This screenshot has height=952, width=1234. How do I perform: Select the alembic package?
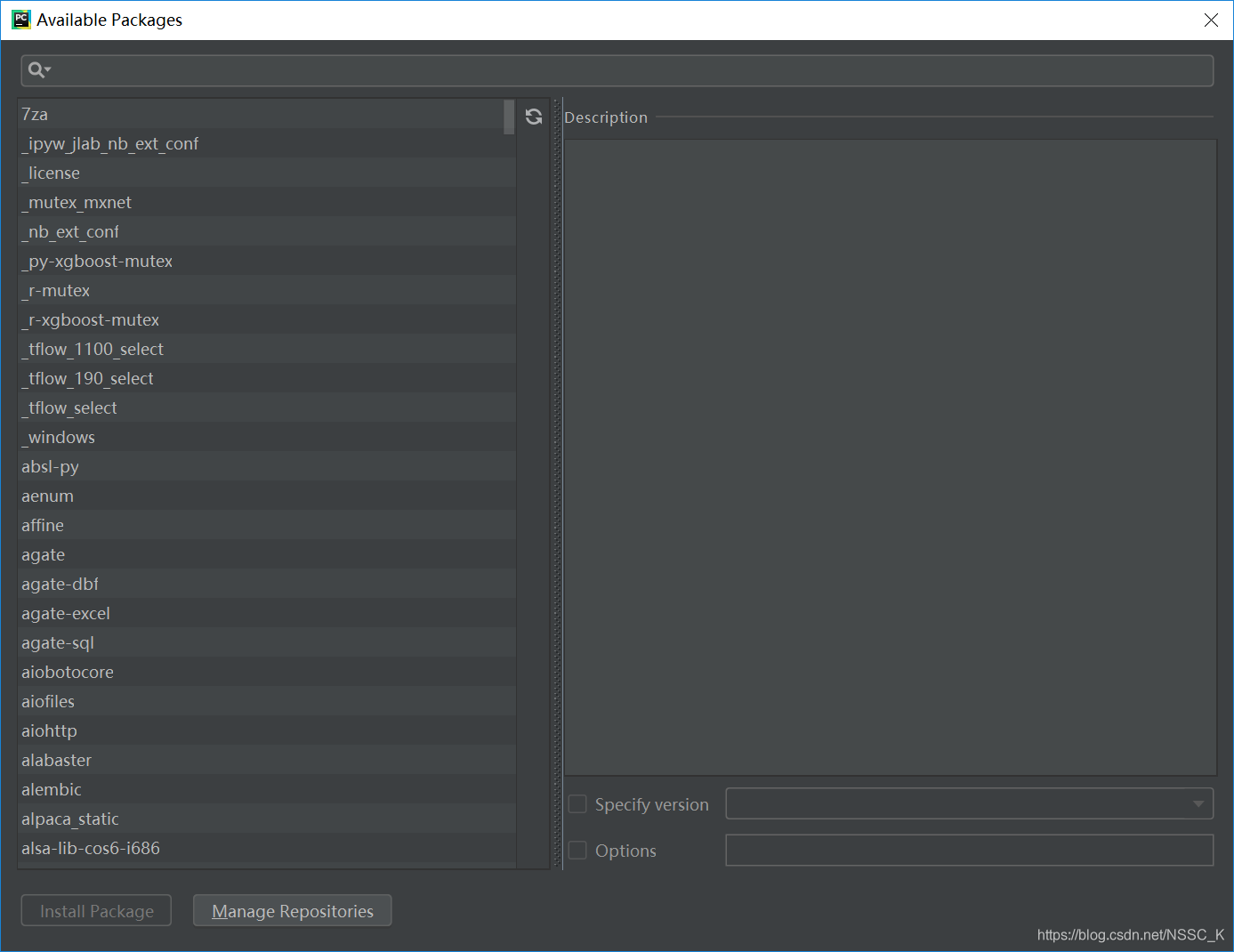[x=267, y=789]
